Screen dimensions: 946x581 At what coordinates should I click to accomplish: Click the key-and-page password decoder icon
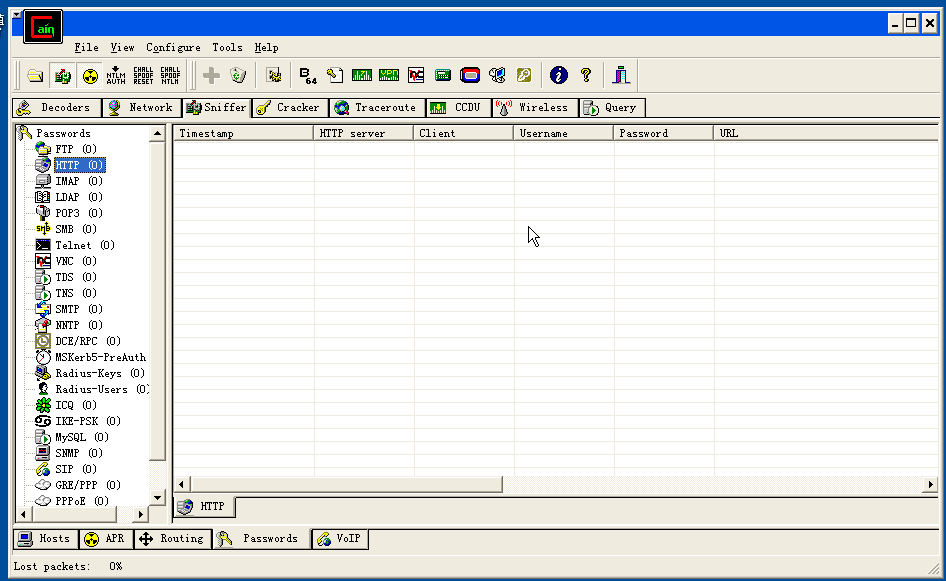(335, 75)
